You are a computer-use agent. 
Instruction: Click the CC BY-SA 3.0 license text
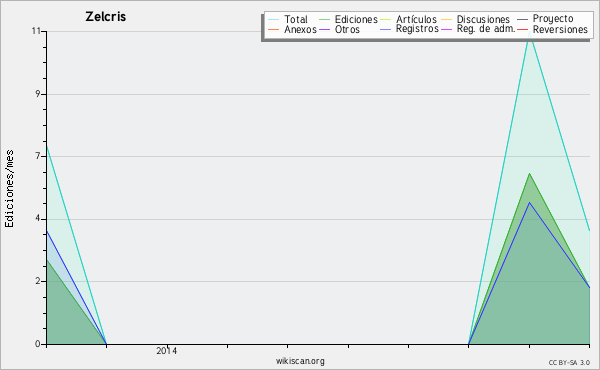tap(569, 363)
